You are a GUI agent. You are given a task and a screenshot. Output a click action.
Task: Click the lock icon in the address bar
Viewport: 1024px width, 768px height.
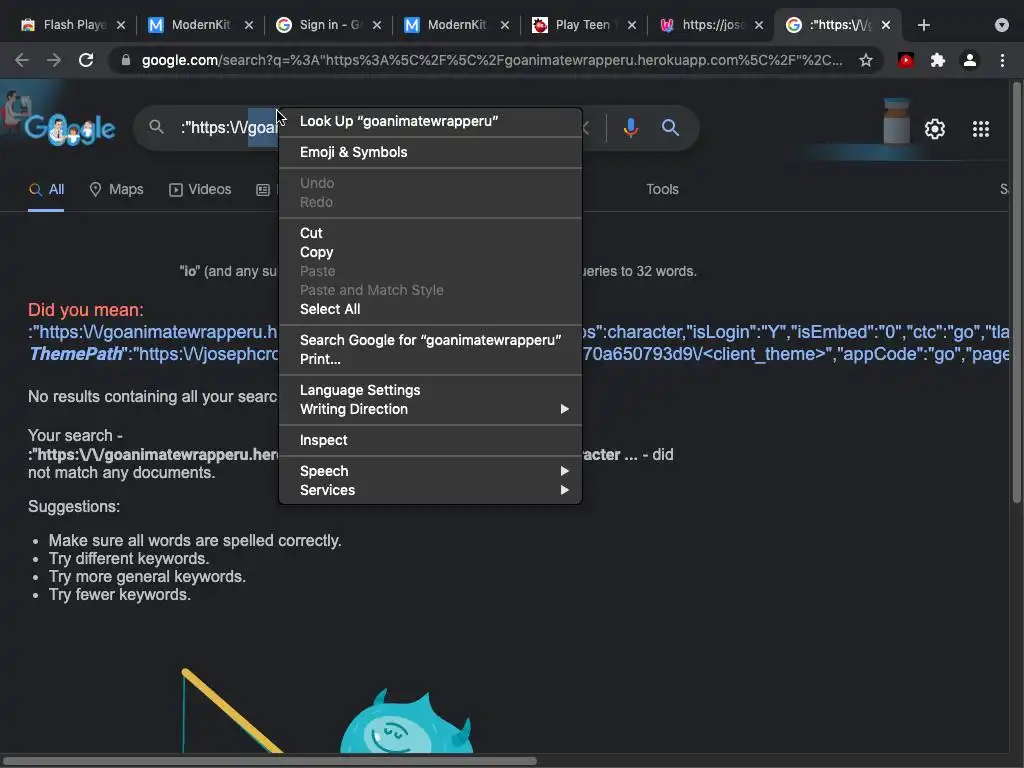(x=126, y=60)
